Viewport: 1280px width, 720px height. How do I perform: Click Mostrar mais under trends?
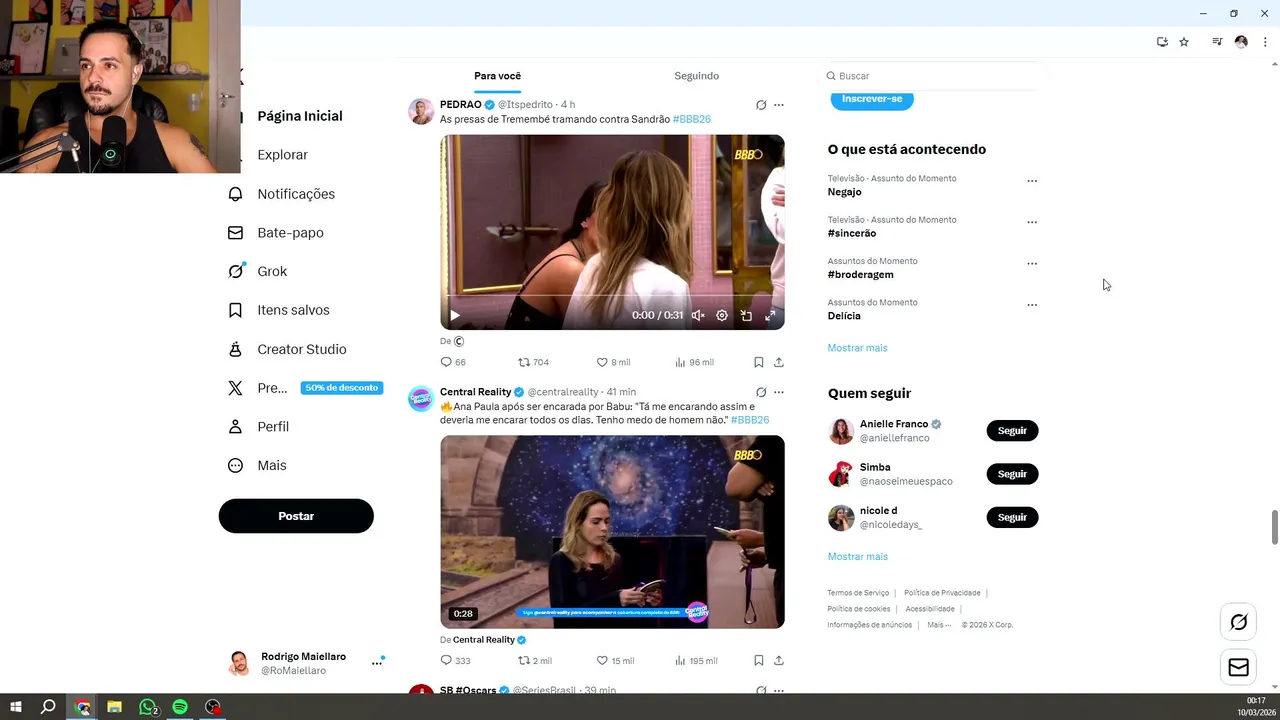[857, 348]
